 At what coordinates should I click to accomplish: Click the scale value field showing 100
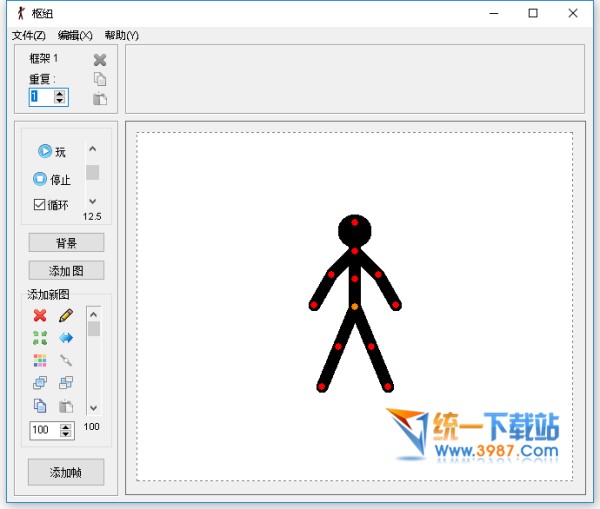coord(44,430)
